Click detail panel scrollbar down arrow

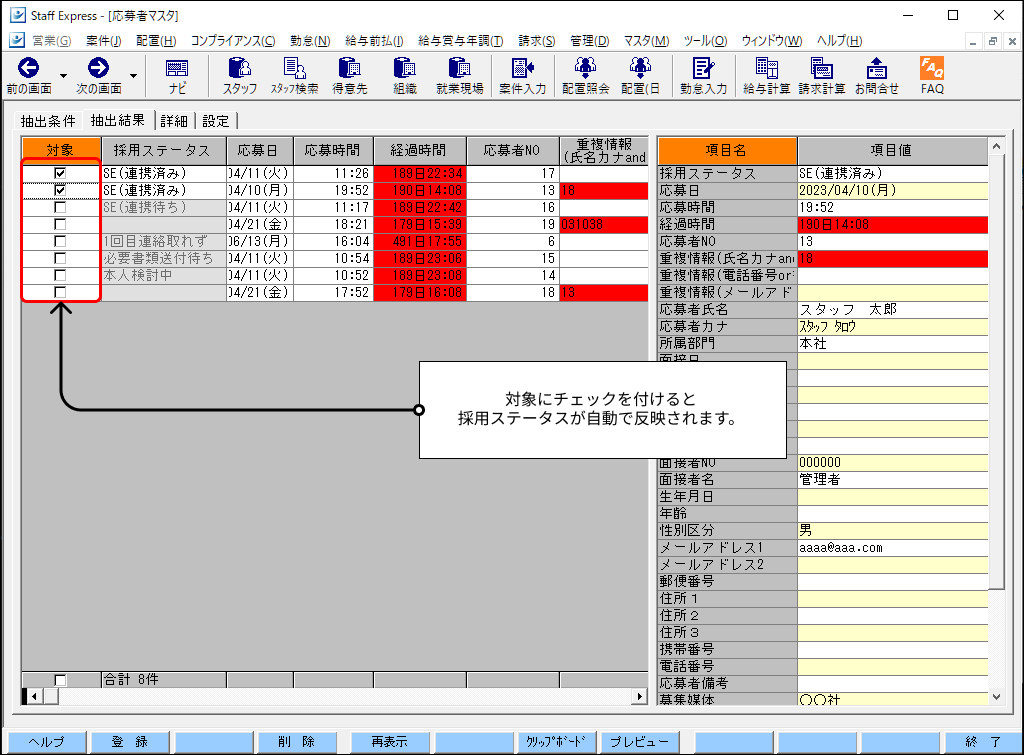[997, 697]
